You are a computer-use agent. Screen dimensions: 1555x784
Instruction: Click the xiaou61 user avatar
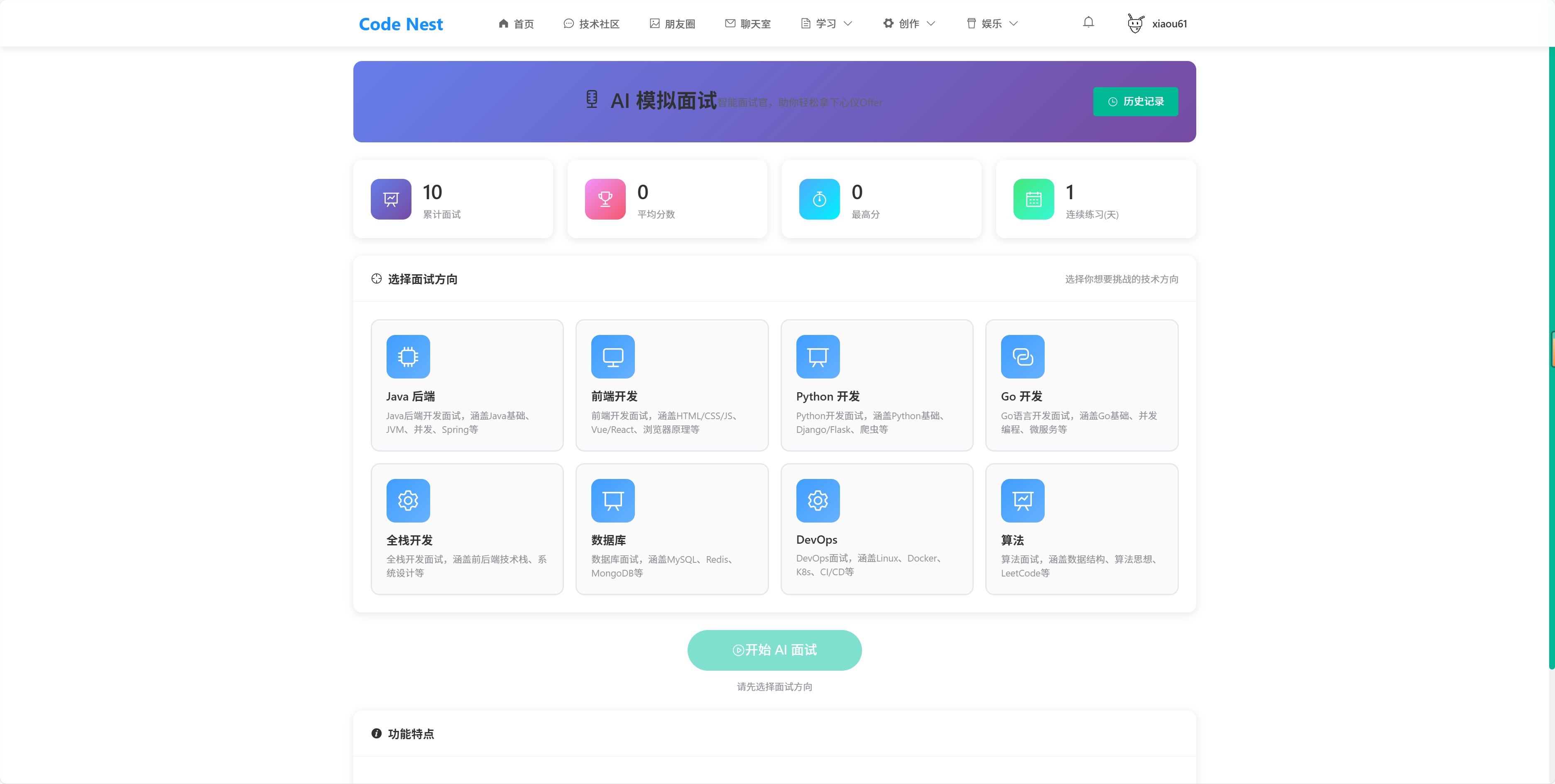[1135, 24]
